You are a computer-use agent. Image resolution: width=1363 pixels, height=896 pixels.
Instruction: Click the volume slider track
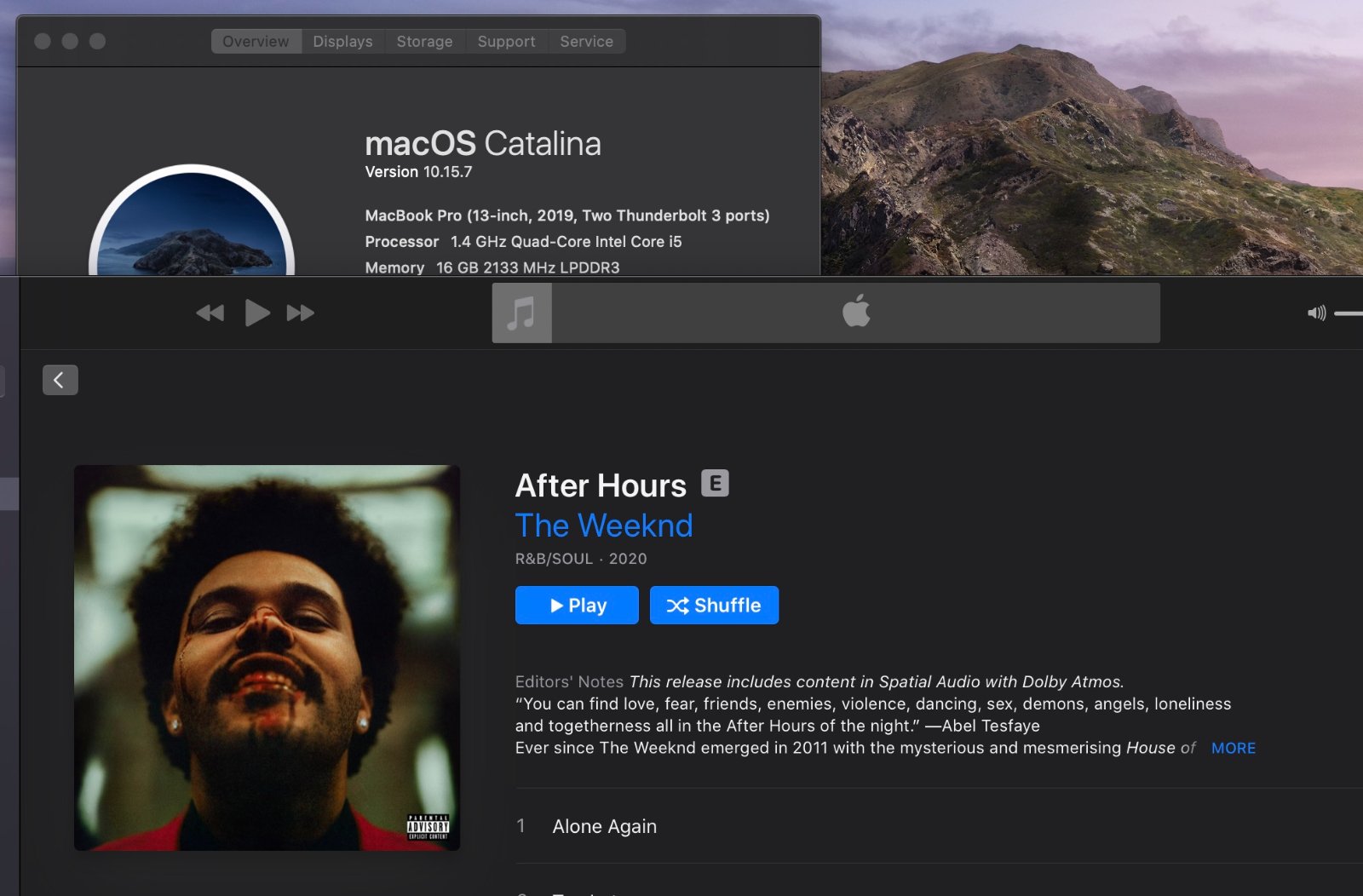(x=1349, y=313)
